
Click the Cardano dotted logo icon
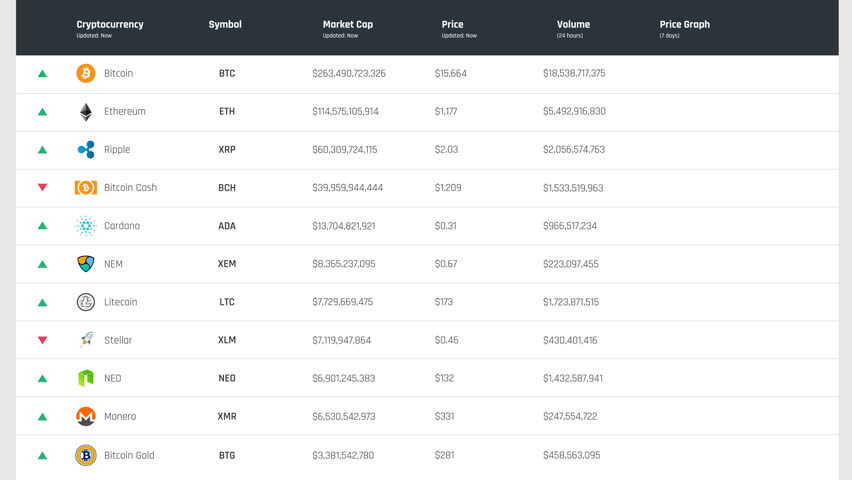tap(85, 226)
